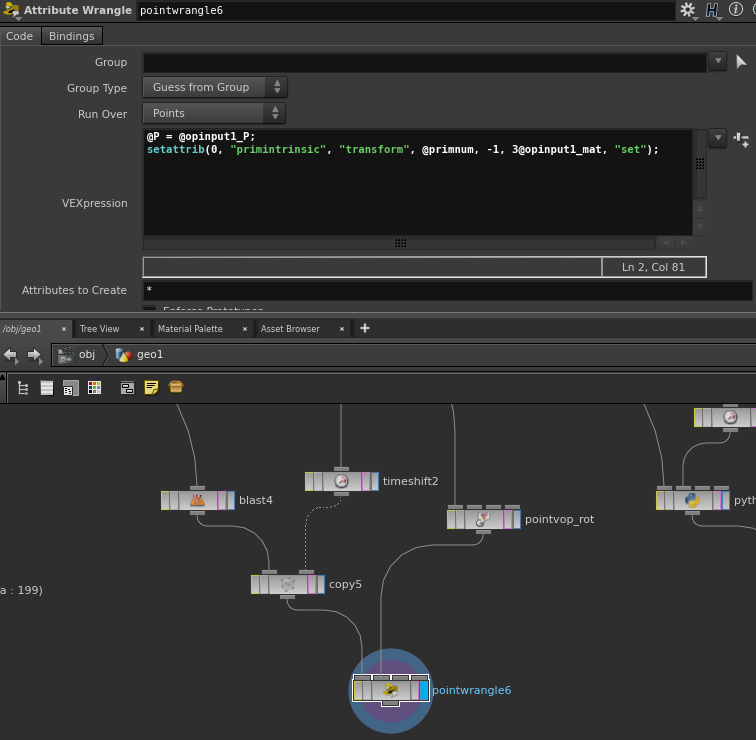Select the copy5 node
Image resolution: width=756 pixels, height=740 pixels.
point(287,584)
